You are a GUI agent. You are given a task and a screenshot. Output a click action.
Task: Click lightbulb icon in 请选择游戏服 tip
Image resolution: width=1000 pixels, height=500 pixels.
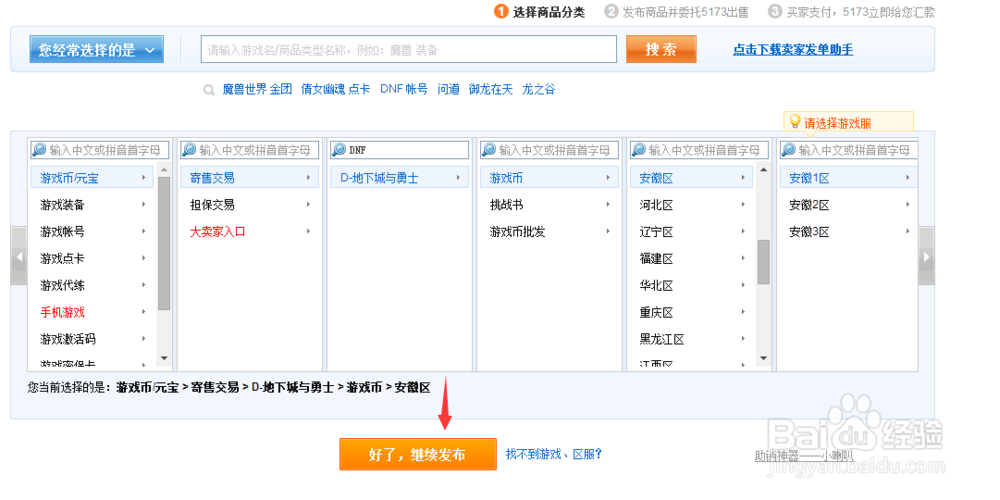click(795, 121)
